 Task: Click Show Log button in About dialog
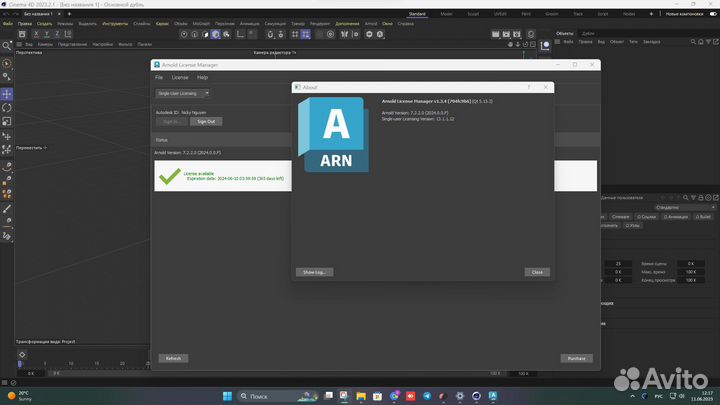point(315,272)
